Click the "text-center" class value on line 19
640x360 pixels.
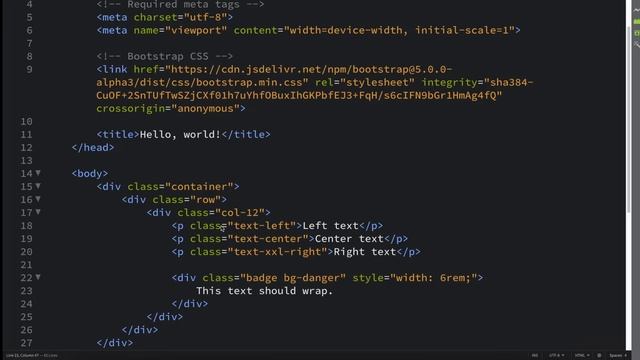(x=268, y=239)
